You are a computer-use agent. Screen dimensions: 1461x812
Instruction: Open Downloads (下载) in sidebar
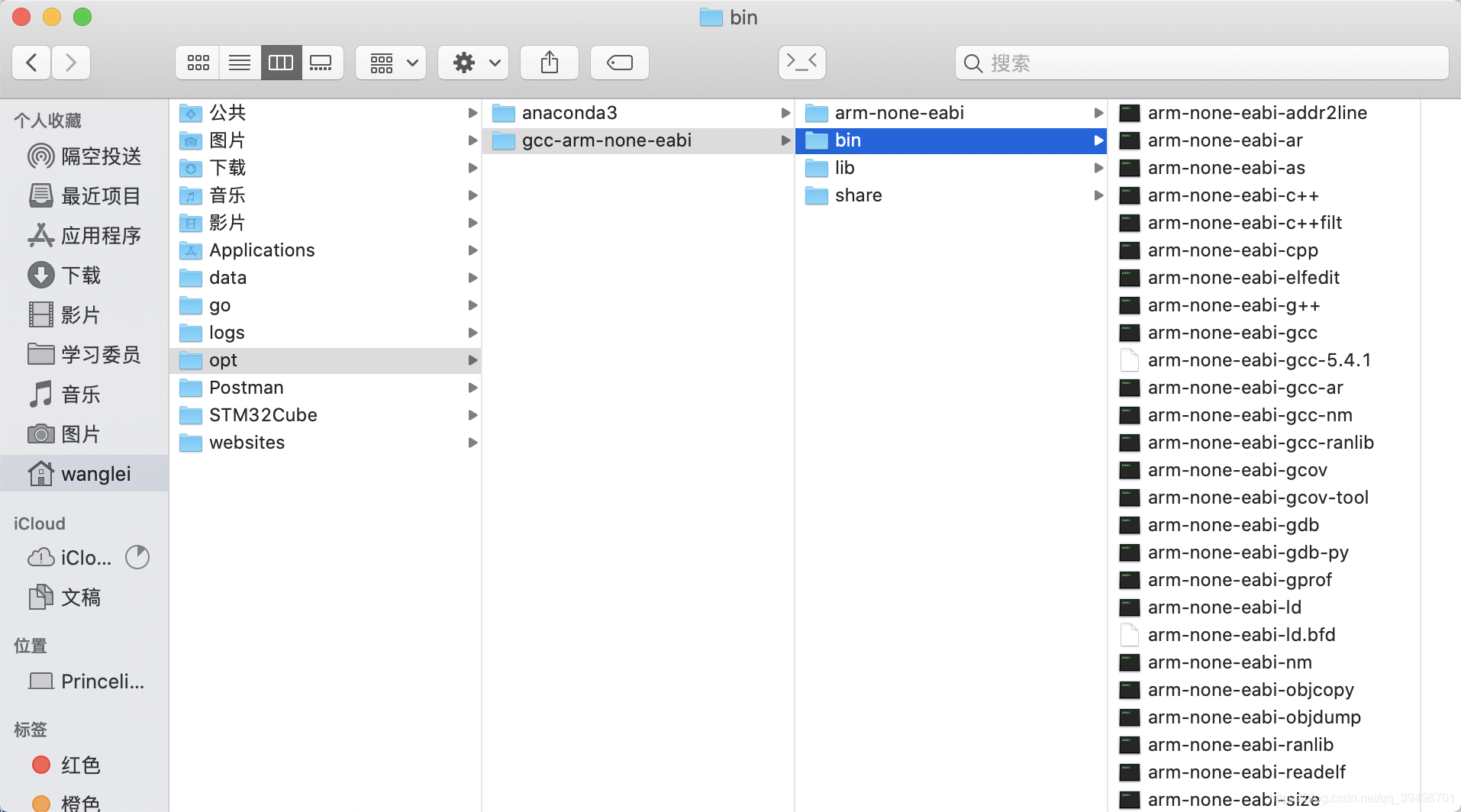pos(84,275)
